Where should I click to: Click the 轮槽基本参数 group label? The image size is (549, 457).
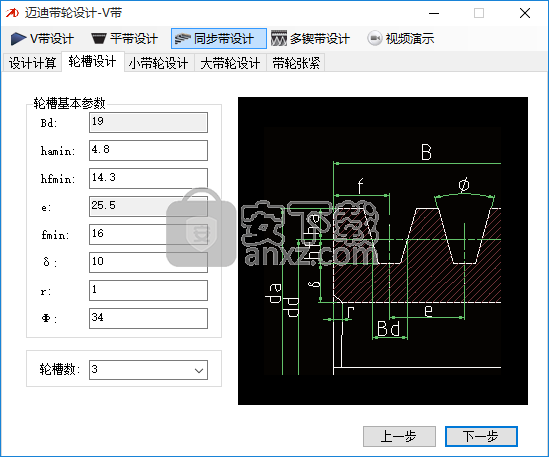tap(69, 103)
